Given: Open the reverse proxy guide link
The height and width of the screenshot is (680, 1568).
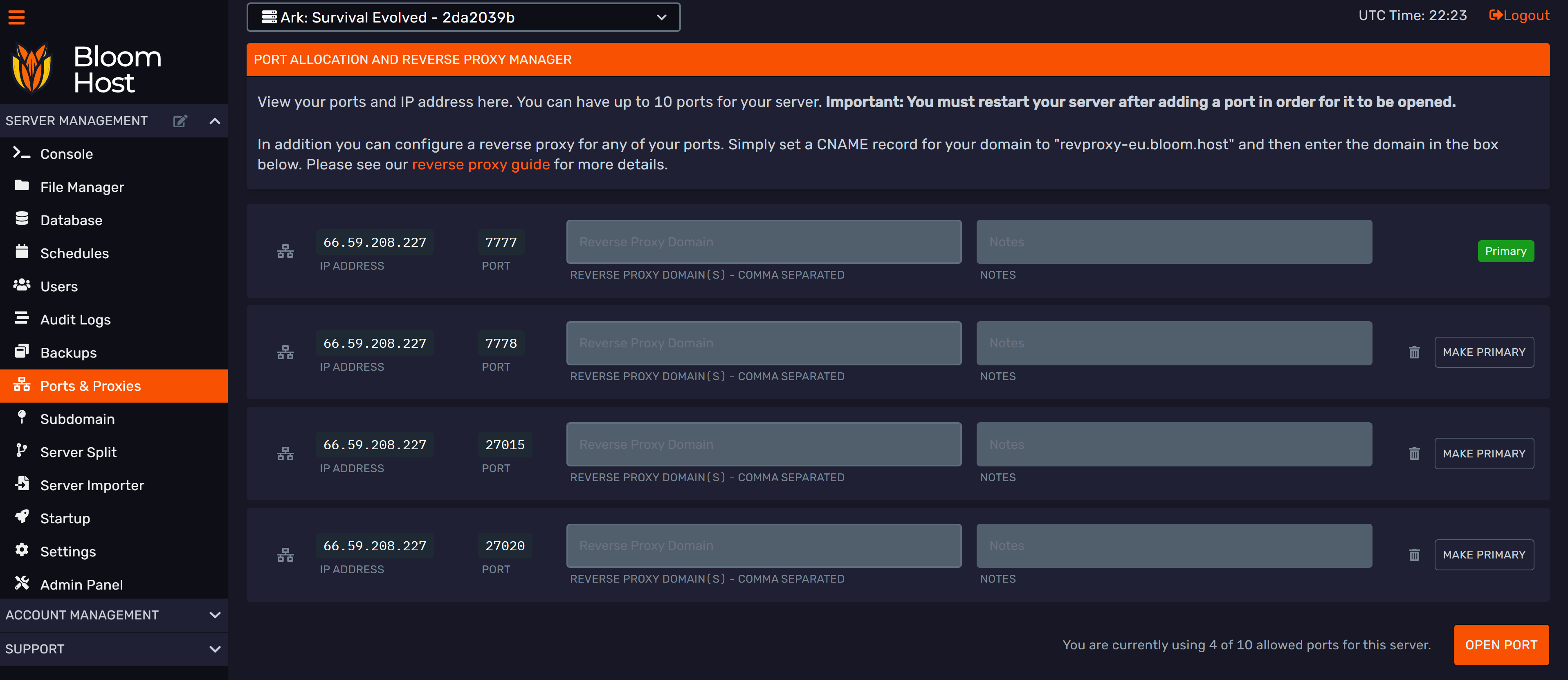Looking at the screenshot, I should click(x=480, y=165).
